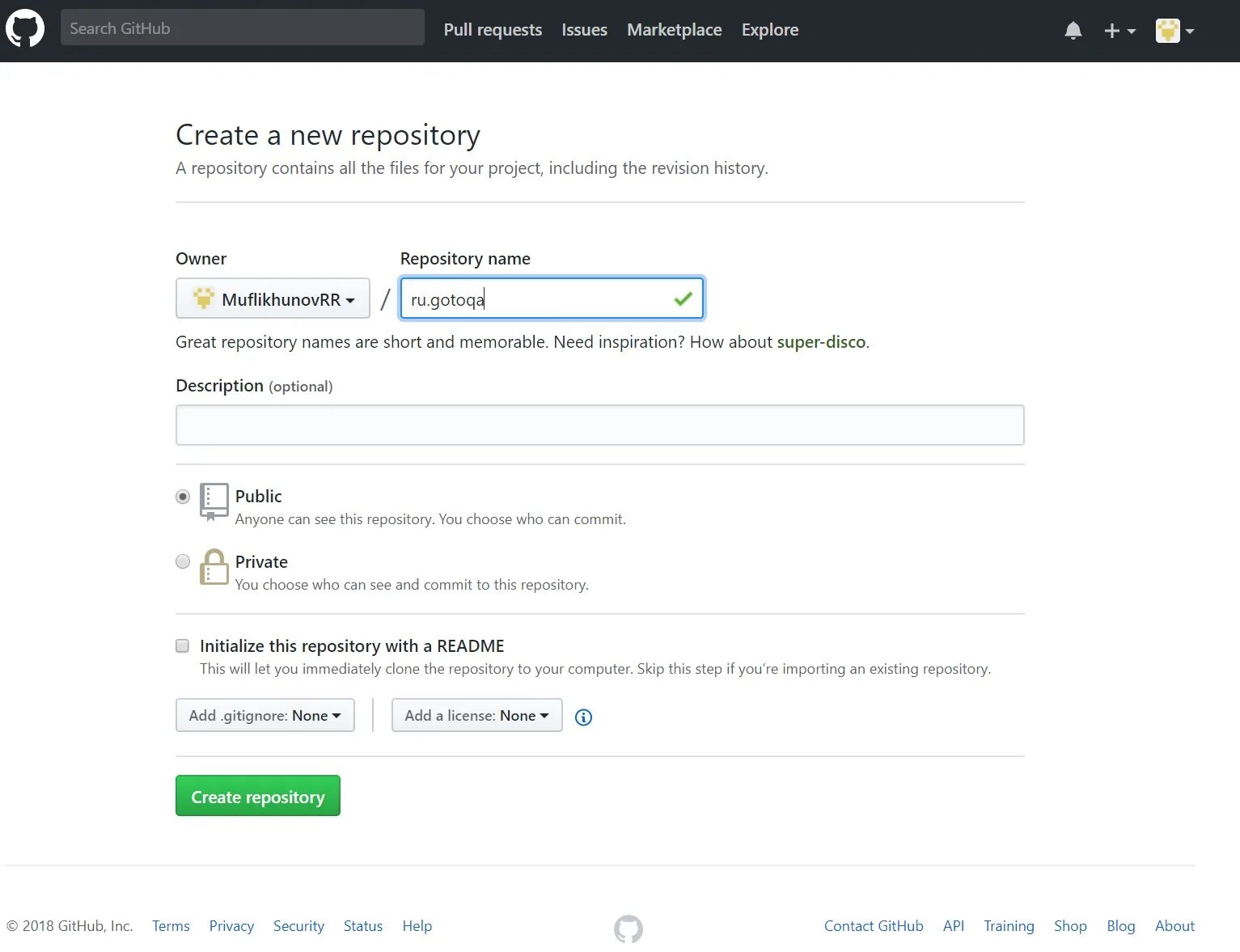
Task: Click the Initialize this repository with a README label
Action: pyautogui.click(x=352, y=646)
